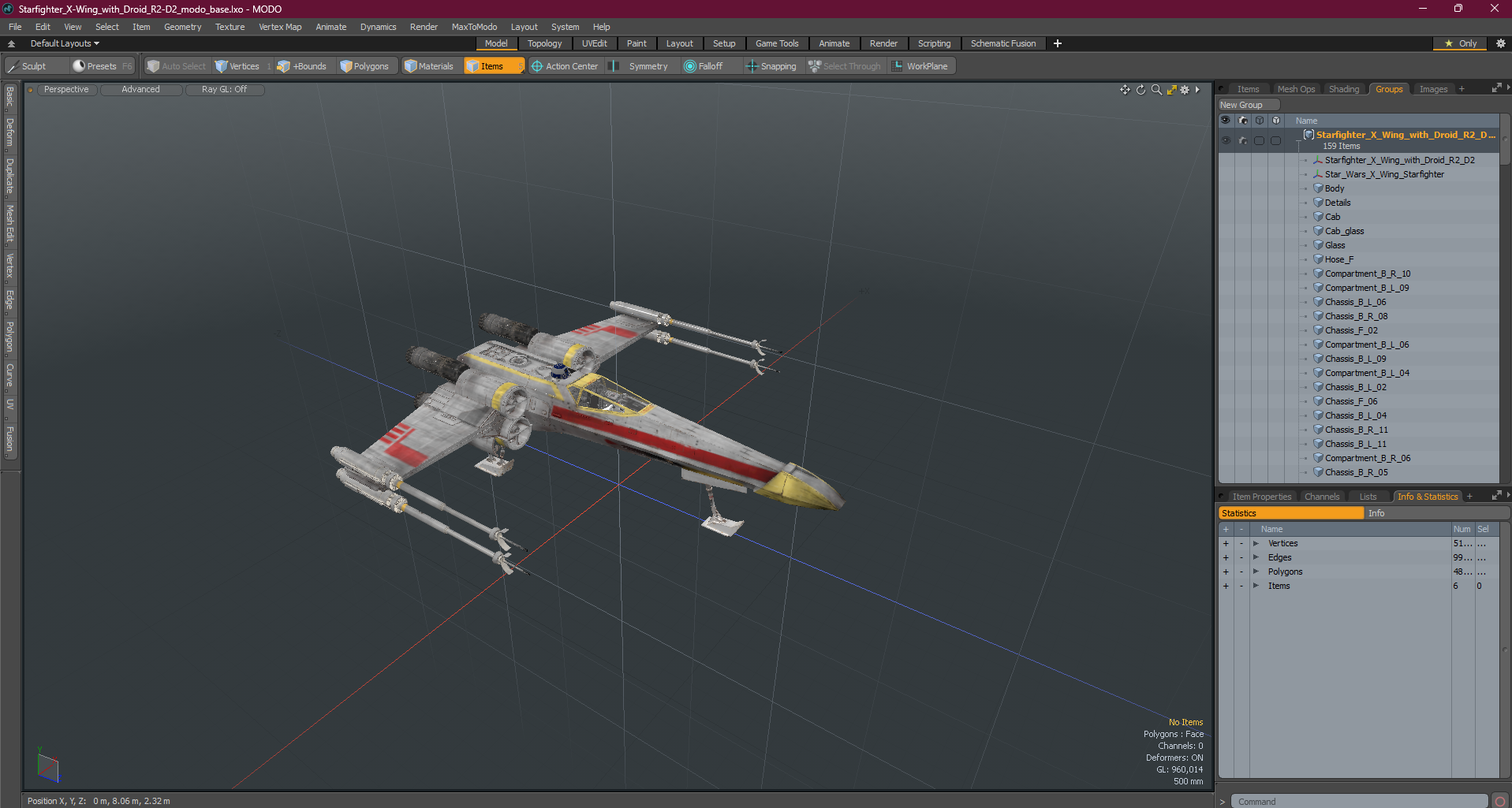The image size is (1512, 808).
Task: Expand the Edges statistics row
Action: [x=1256, y=557]
